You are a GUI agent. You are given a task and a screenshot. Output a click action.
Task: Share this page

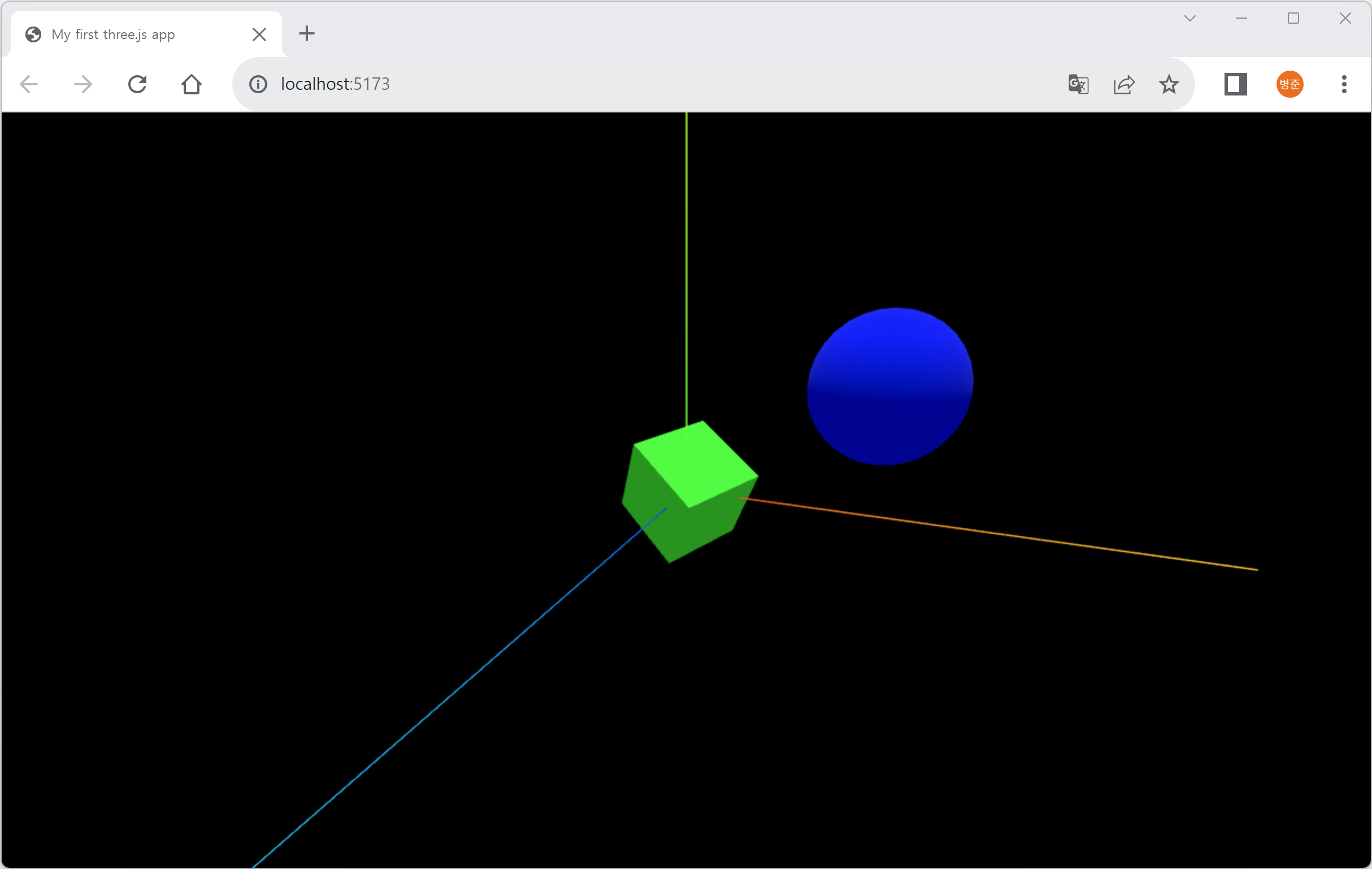coord(1123,84)
